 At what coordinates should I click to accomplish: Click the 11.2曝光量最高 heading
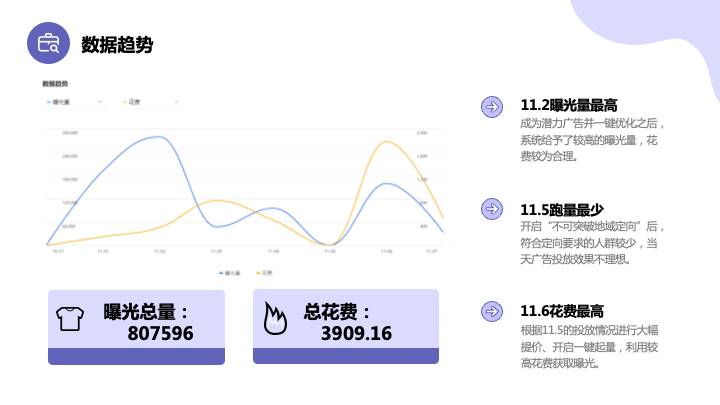(x=569, y=105)
